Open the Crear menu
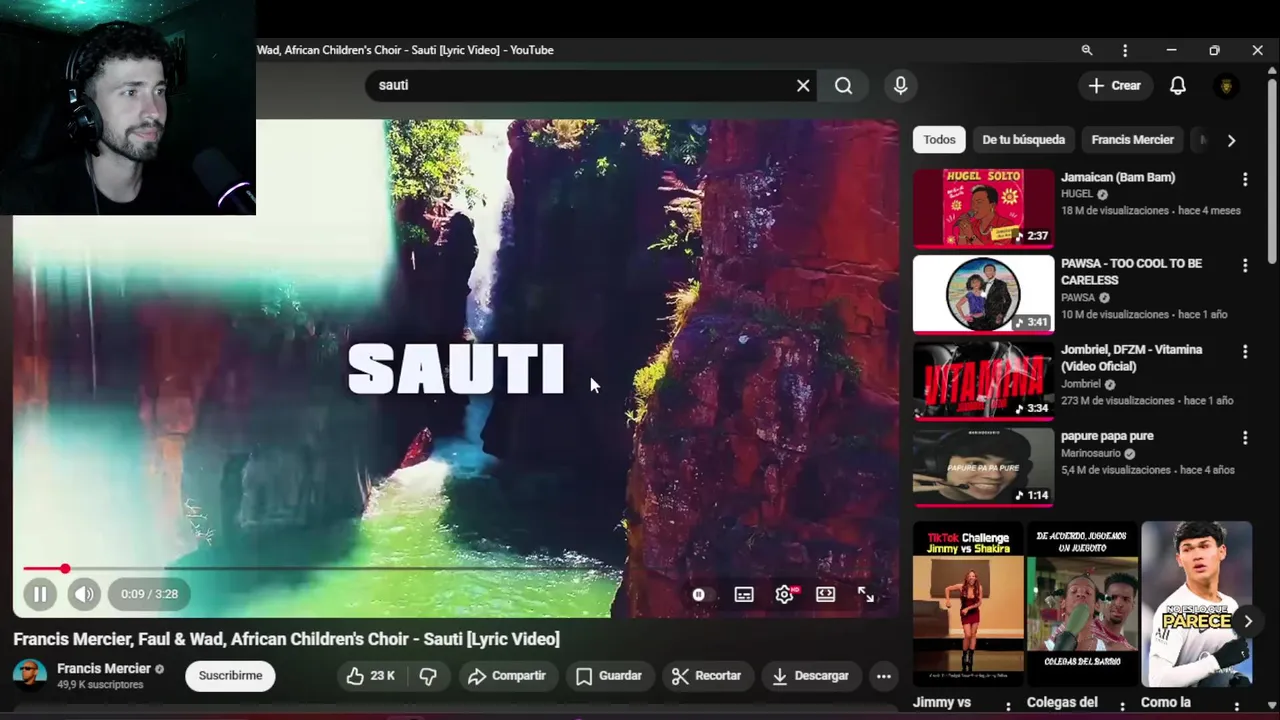The image size is (1280, 720). point(1115,85)
